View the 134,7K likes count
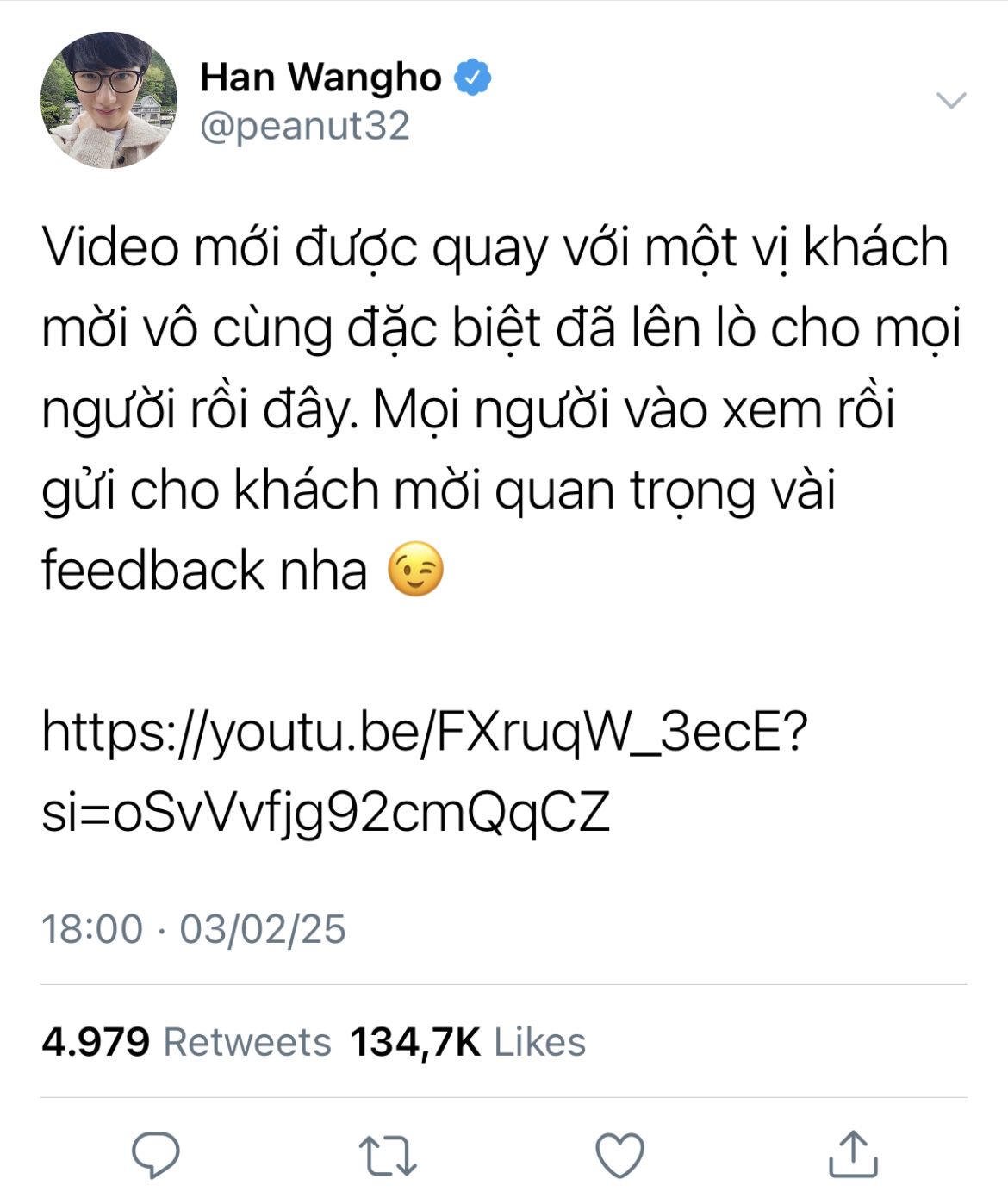 click(x=415, y=1042)
